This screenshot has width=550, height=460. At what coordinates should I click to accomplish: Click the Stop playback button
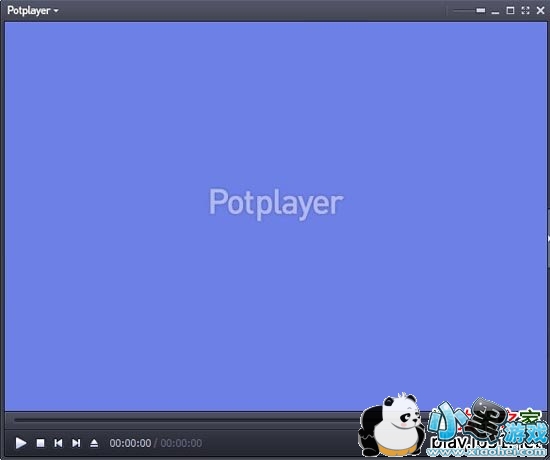[40, 443]
